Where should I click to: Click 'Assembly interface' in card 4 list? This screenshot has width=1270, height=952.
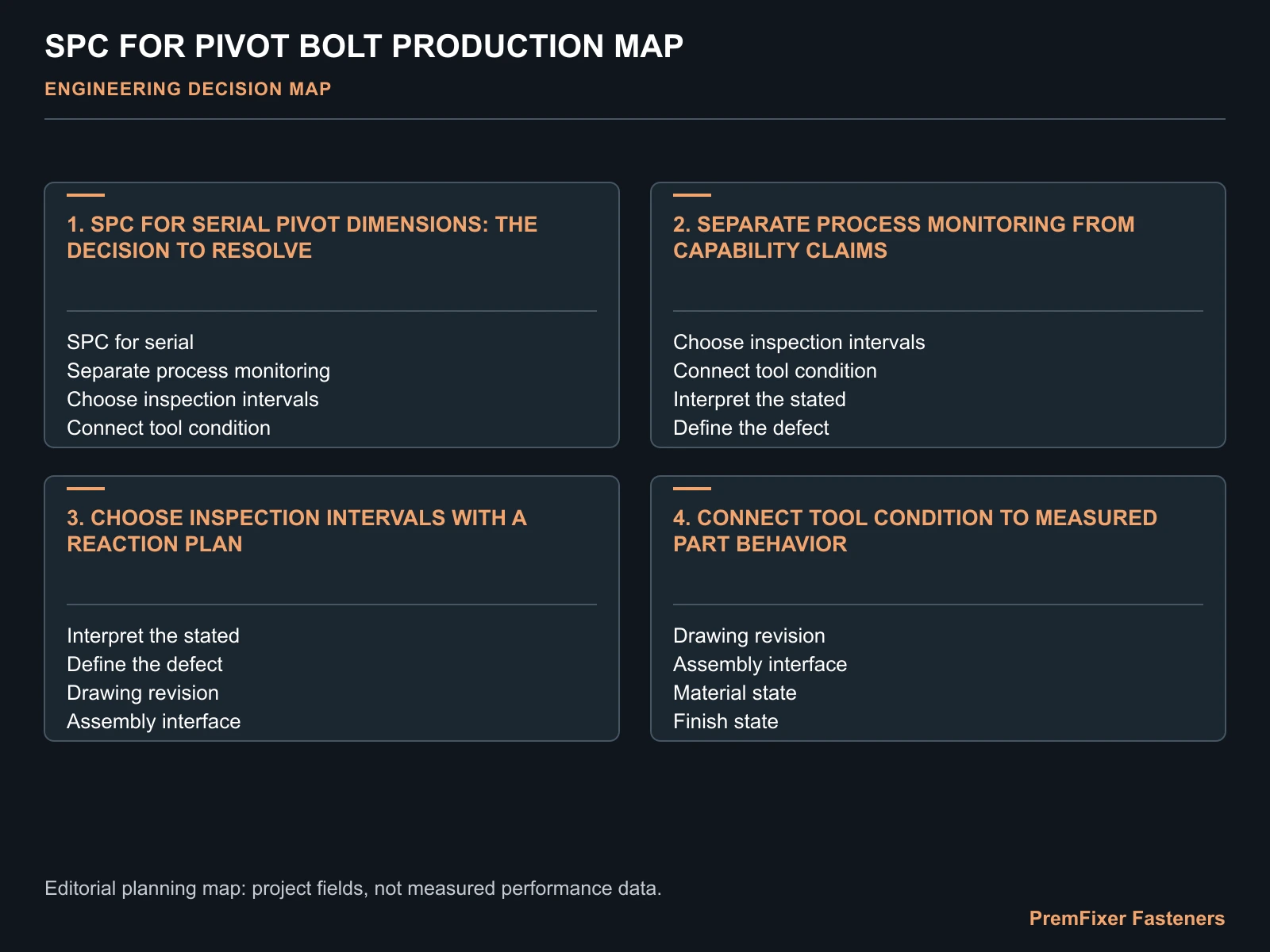(760, 664)
